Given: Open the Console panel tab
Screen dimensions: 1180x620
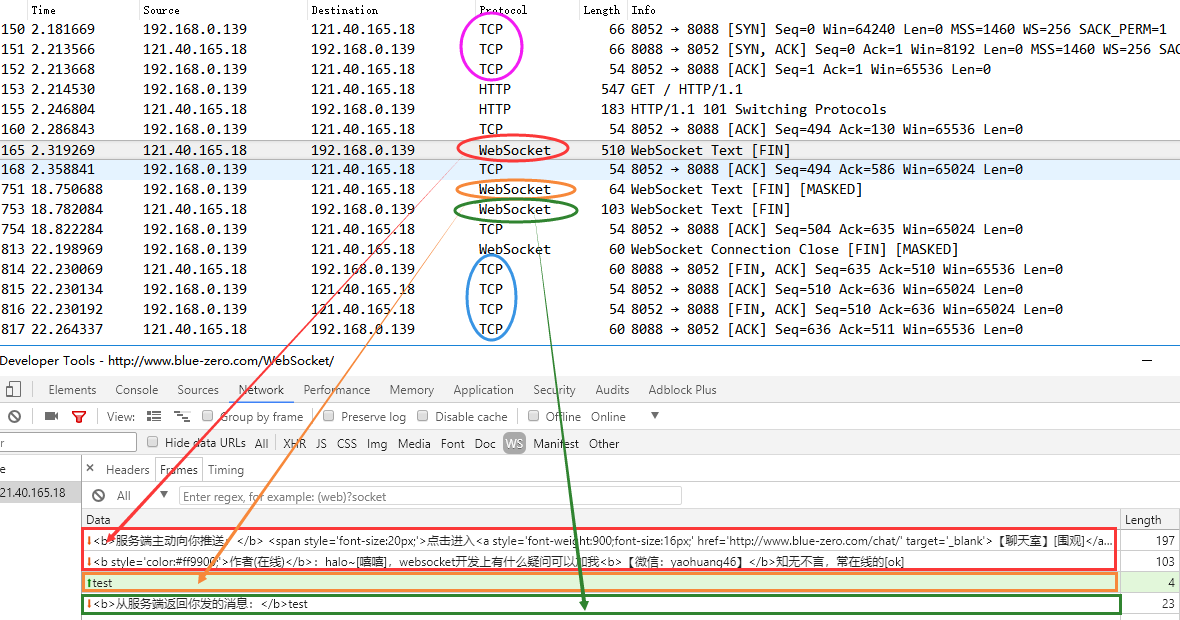Looking at the screenshot, I should [137, 390].
